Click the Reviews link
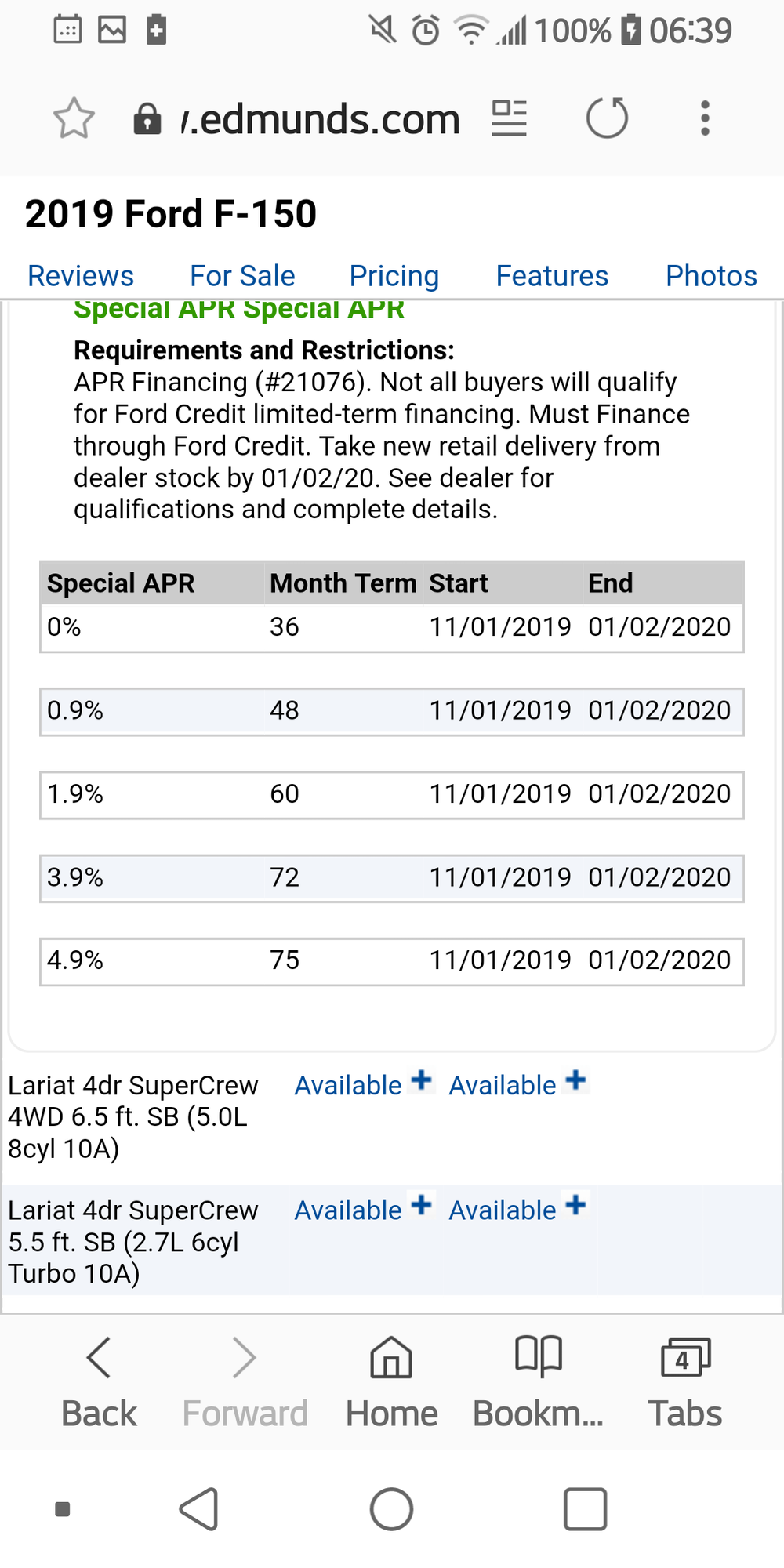 pyautogui.click(x=80, y=276)
